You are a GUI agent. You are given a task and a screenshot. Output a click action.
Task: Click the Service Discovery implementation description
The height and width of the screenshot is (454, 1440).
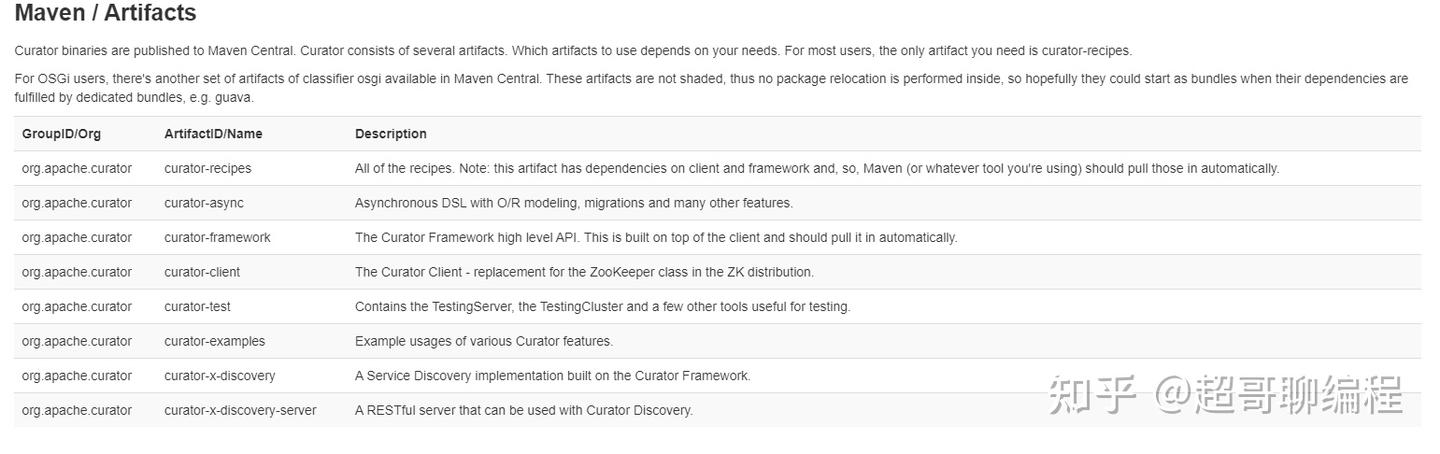pos(552,376)
